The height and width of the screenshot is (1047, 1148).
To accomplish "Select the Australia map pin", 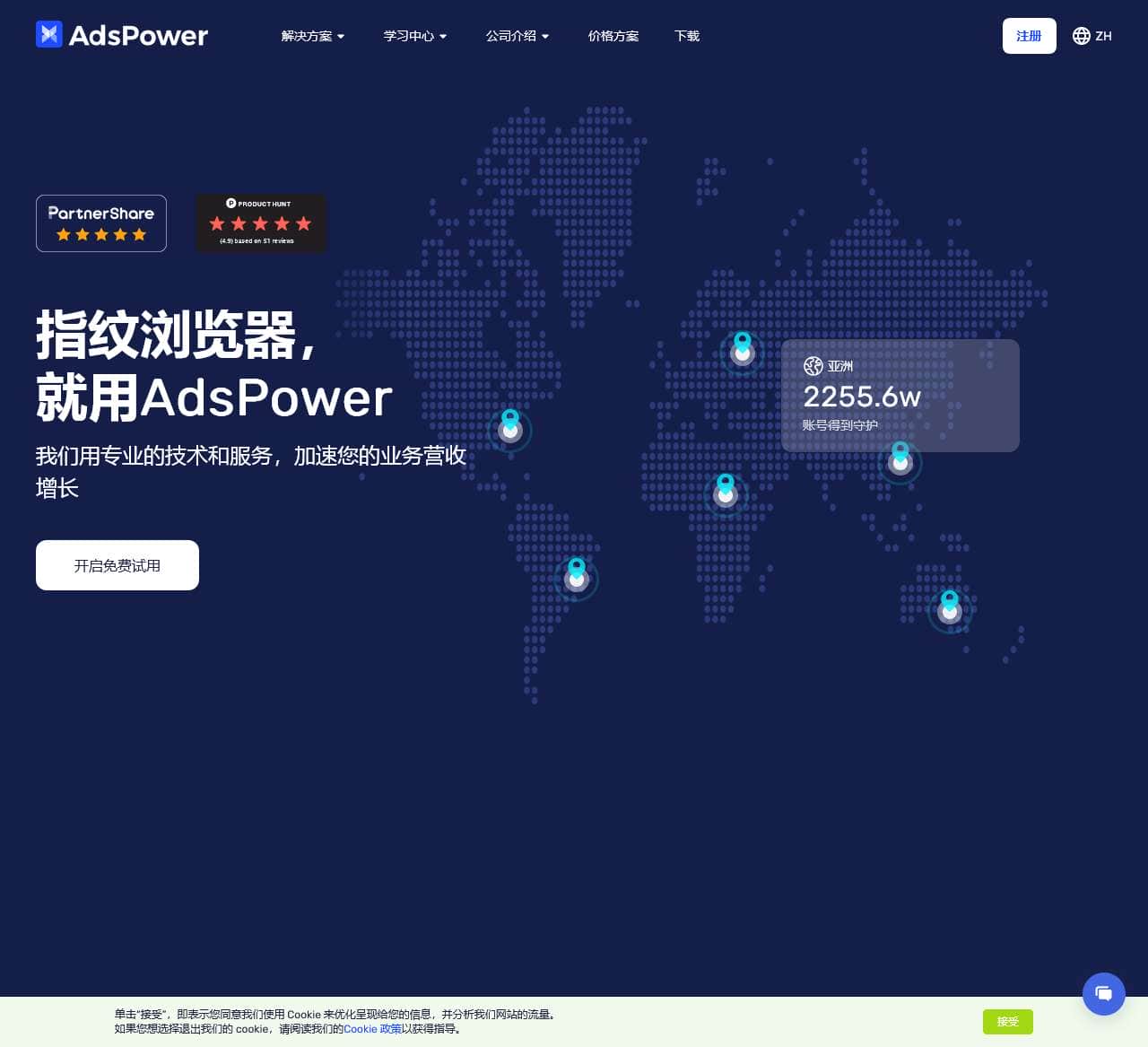I will tap(950, 606).
